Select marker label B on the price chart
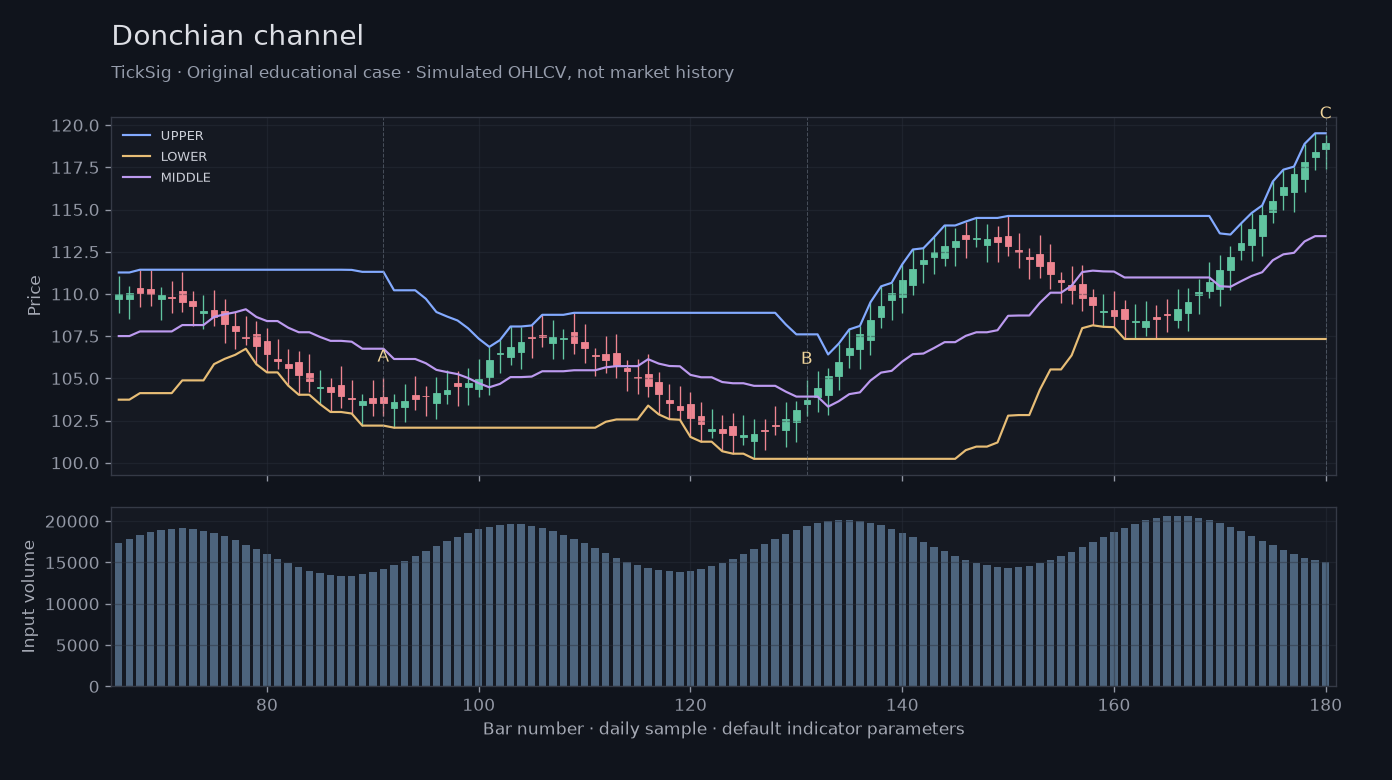 [807, 359]
